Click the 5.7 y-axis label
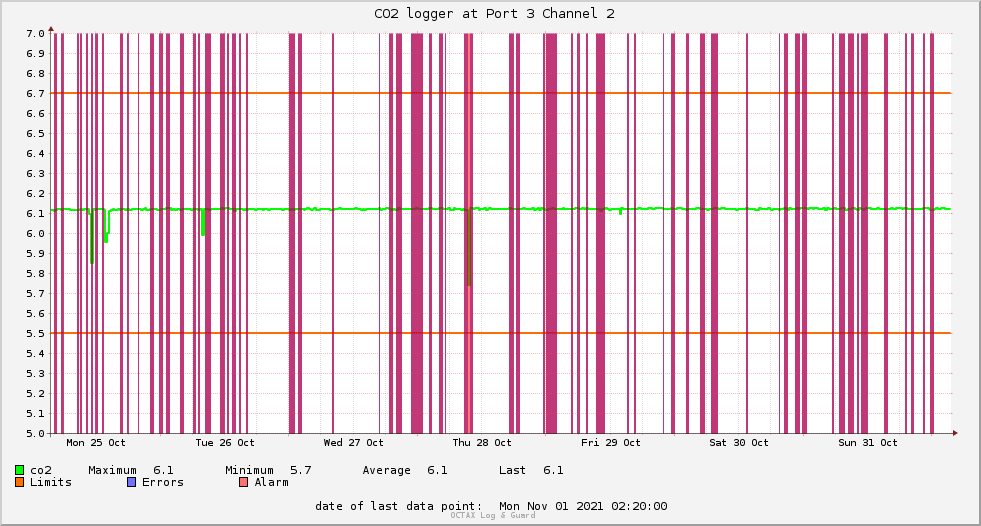 (x=36, y=293)
